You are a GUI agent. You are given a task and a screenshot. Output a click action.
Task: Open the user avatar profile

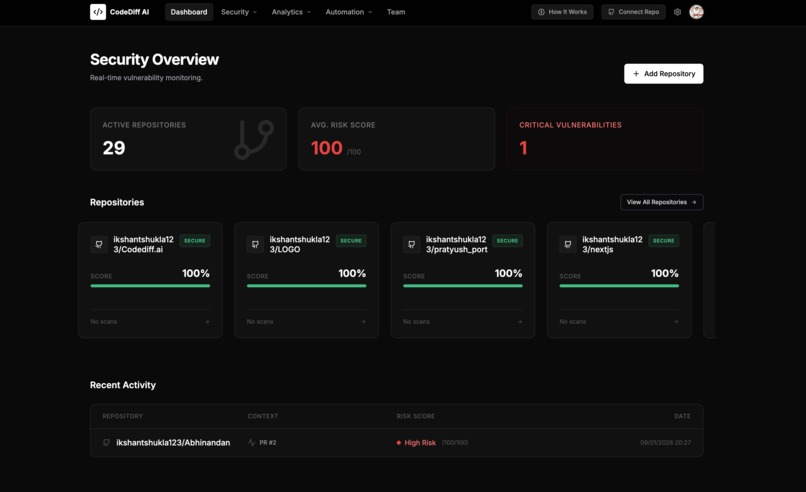(696, 12)
